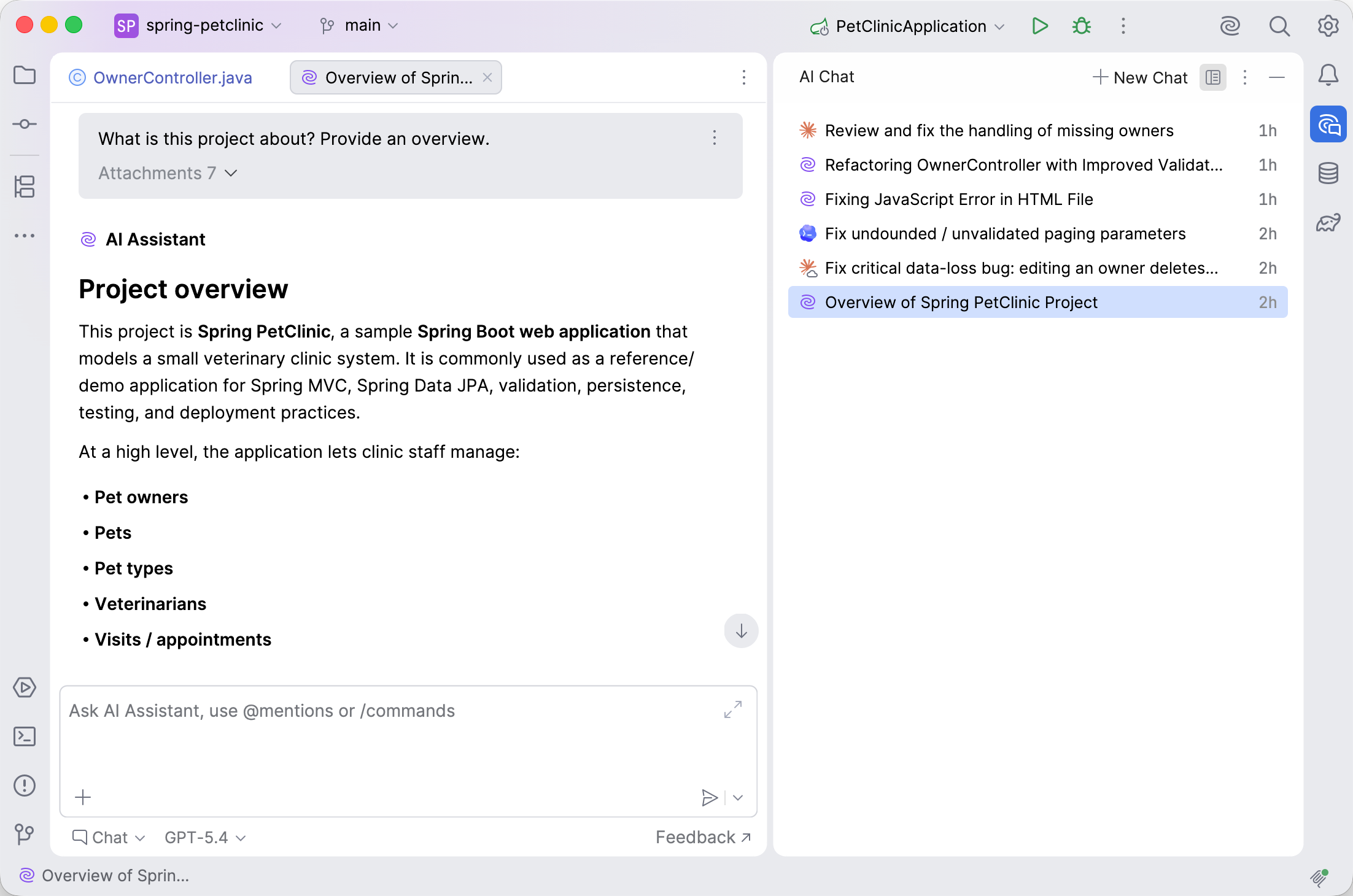Open message options for user prompt

715,137
